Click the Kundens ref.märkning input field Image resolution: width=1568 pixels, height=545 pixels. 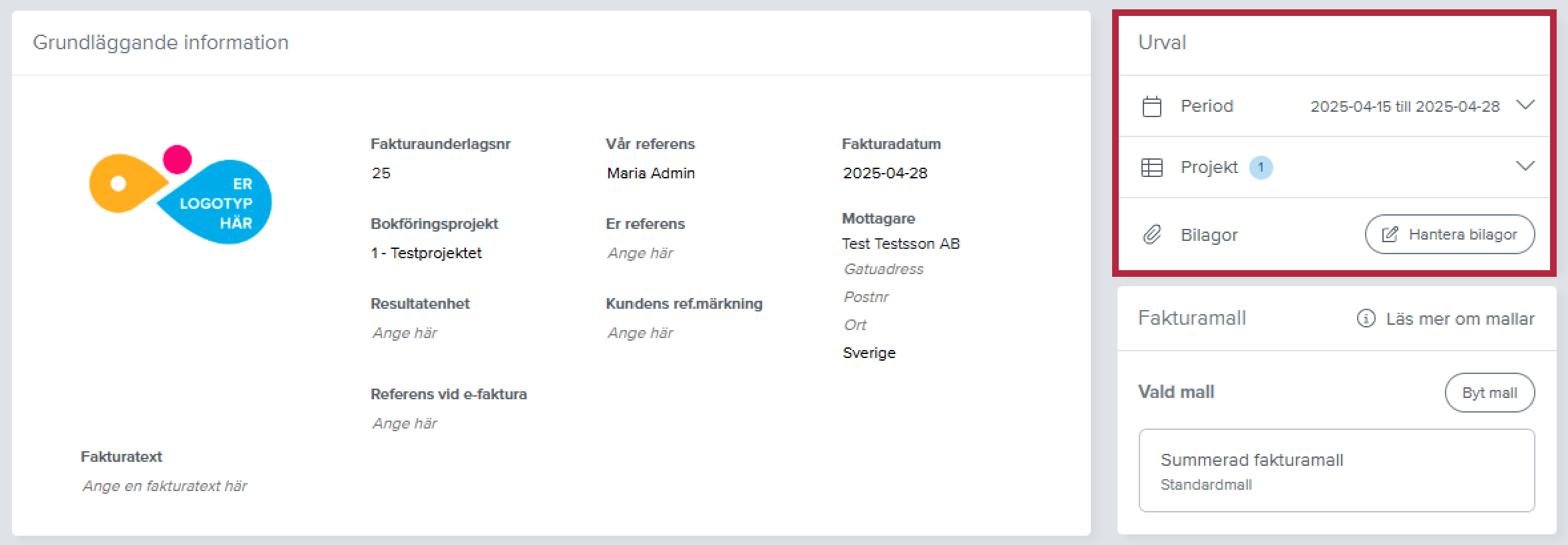tap(640, 333)
